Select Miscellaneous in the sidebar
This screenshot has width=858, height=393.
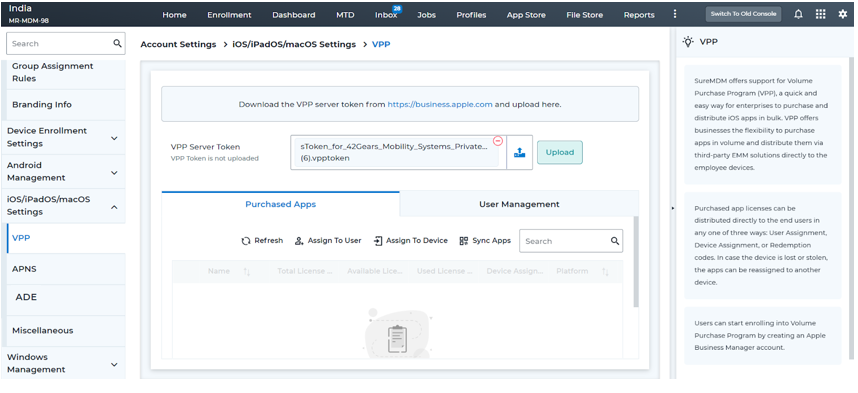pyautogui.click(x=66, y=331)
